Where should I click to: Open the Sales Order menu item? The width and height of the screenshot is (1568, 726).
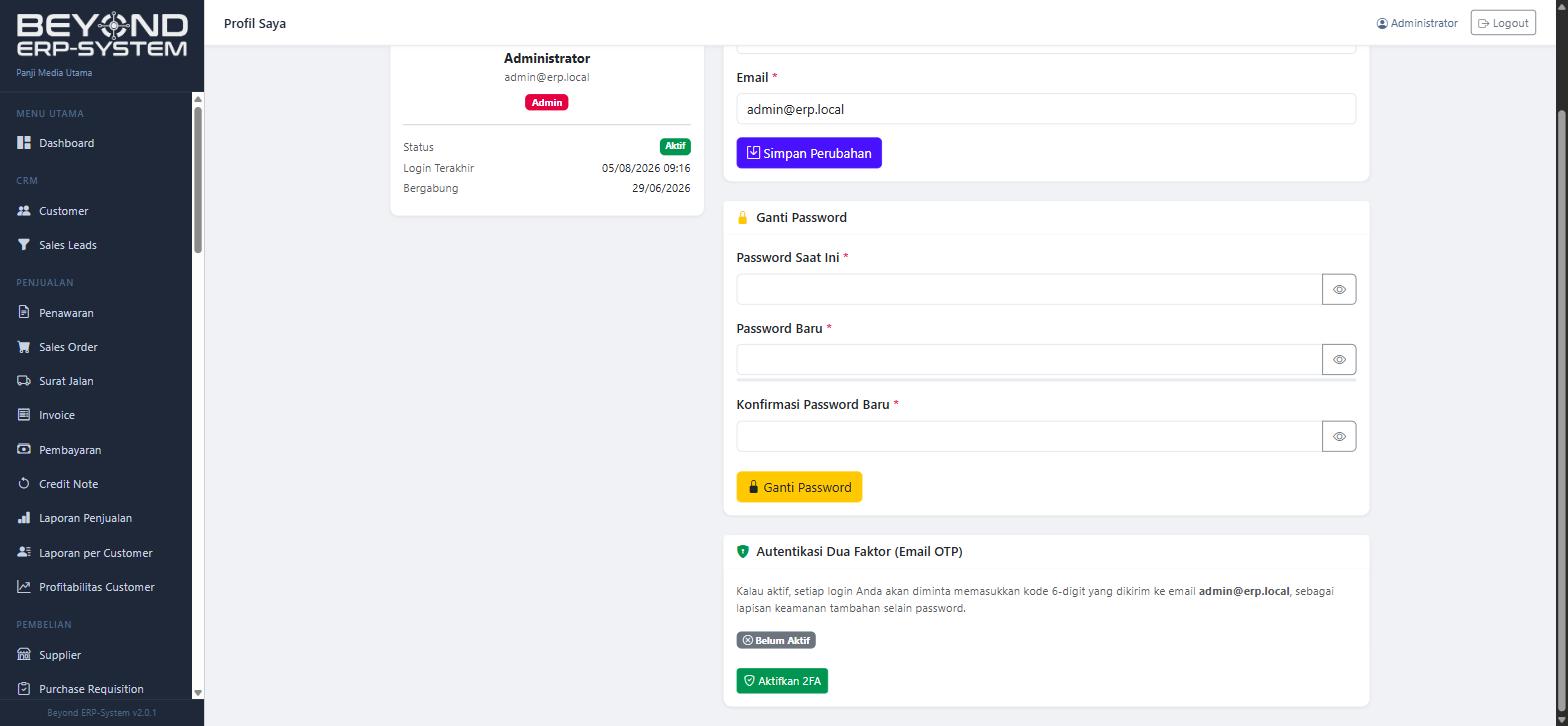(96, 347)
